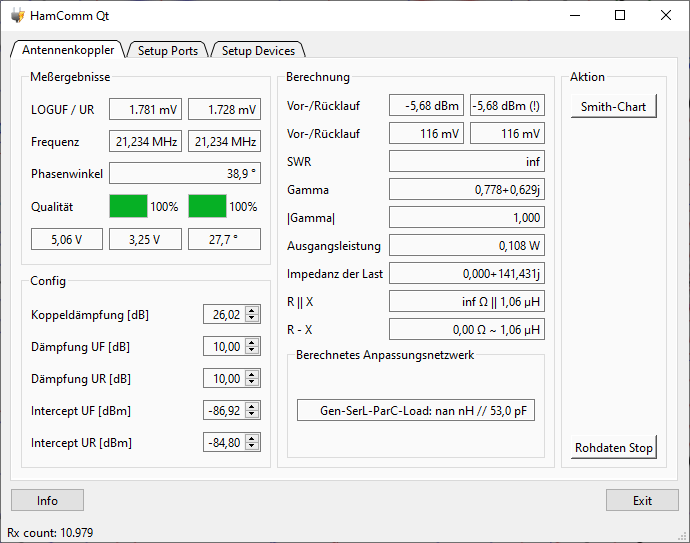Decrease Intercept UR with down arrow
690x543 pixels.
coord(252,447)
